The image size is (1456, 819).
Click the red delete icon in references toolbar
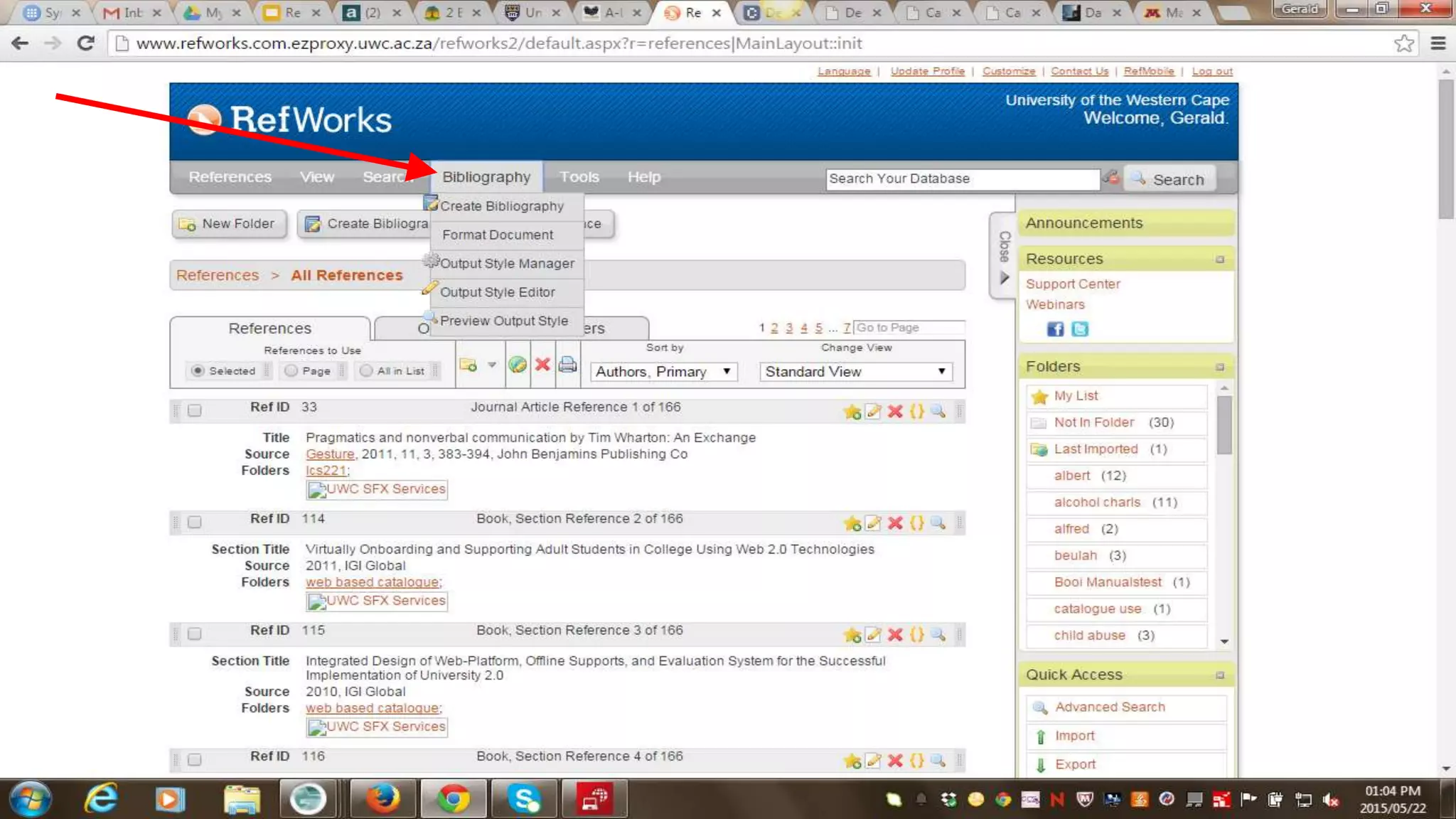542,365
